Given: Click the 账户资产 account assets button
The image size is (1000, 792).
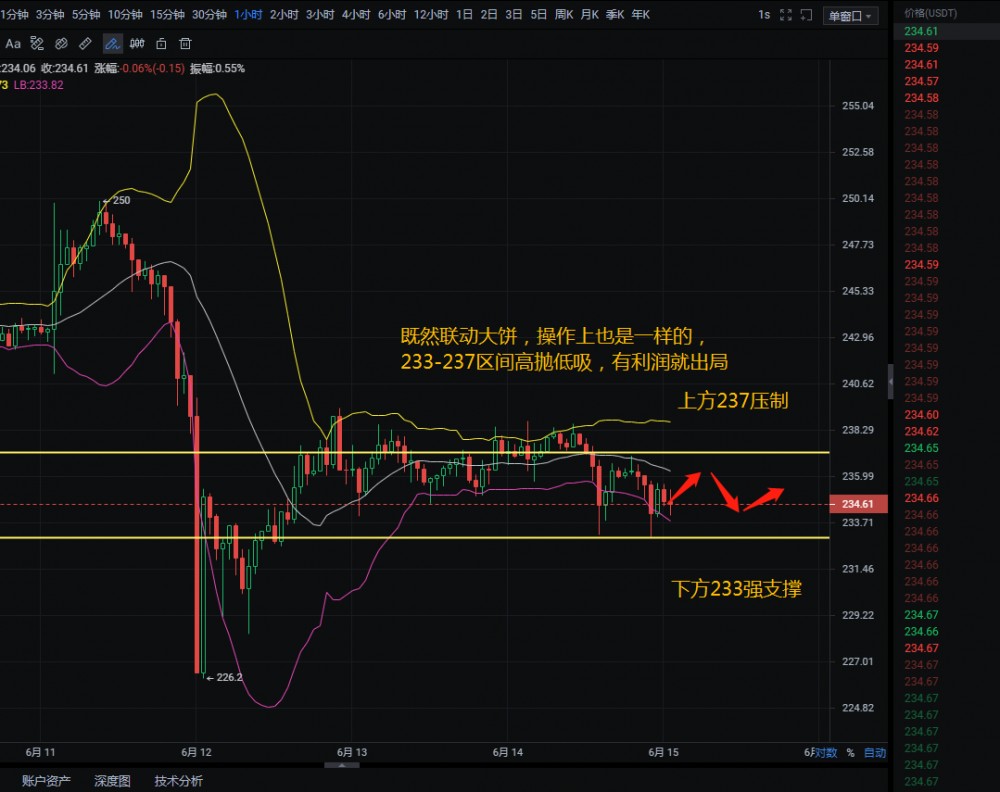Looking at the screenshot, I should tap(46, 781).
